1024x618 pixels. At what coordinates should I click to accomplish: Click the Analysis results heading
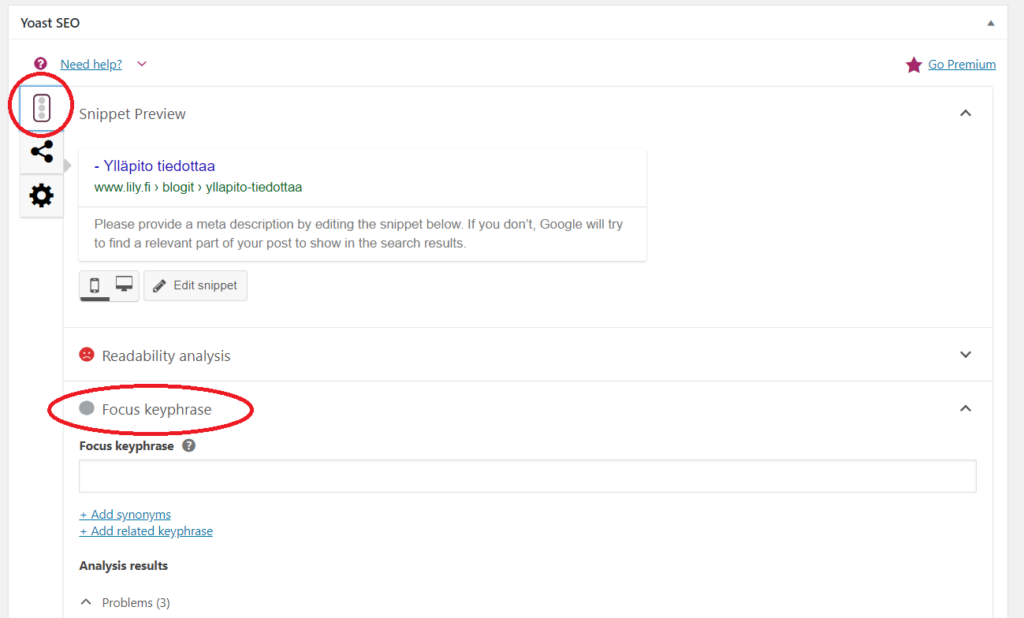123,566
